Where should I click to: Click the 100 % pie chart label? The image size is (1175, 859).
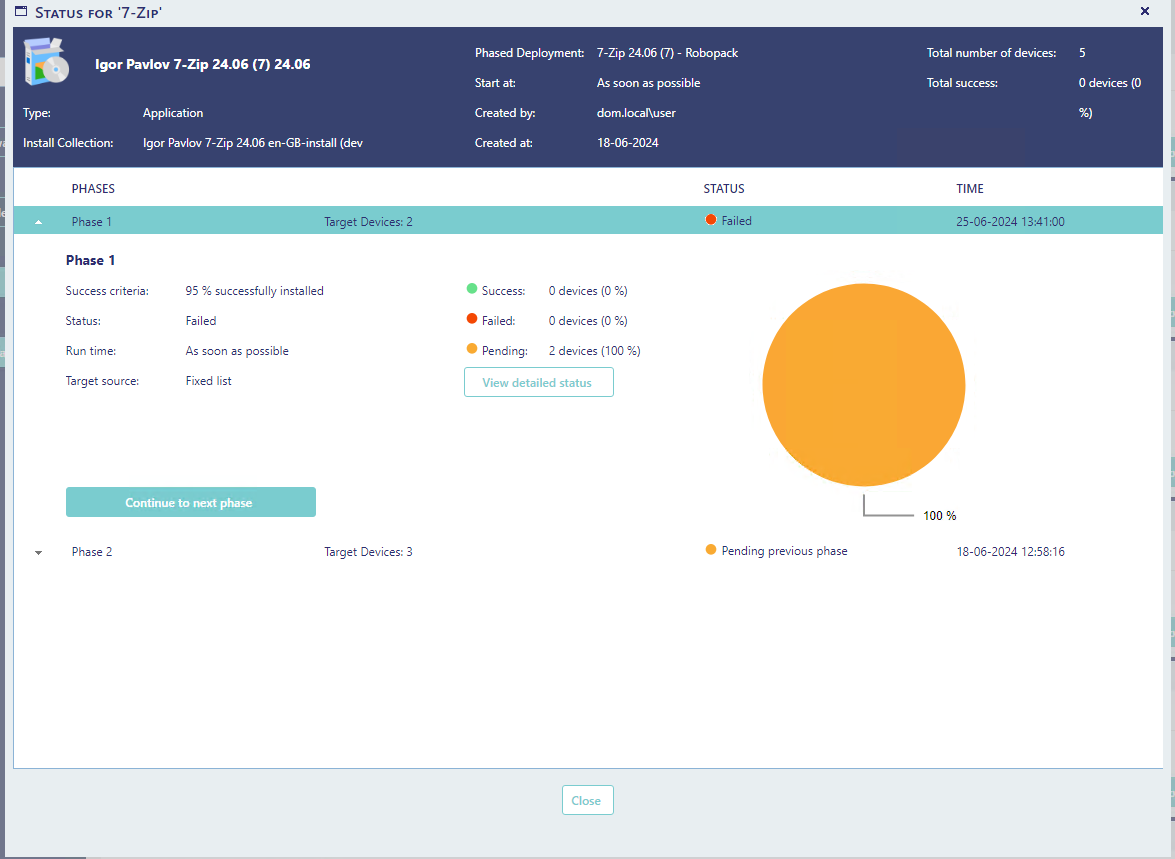click(x=940, y=516)
